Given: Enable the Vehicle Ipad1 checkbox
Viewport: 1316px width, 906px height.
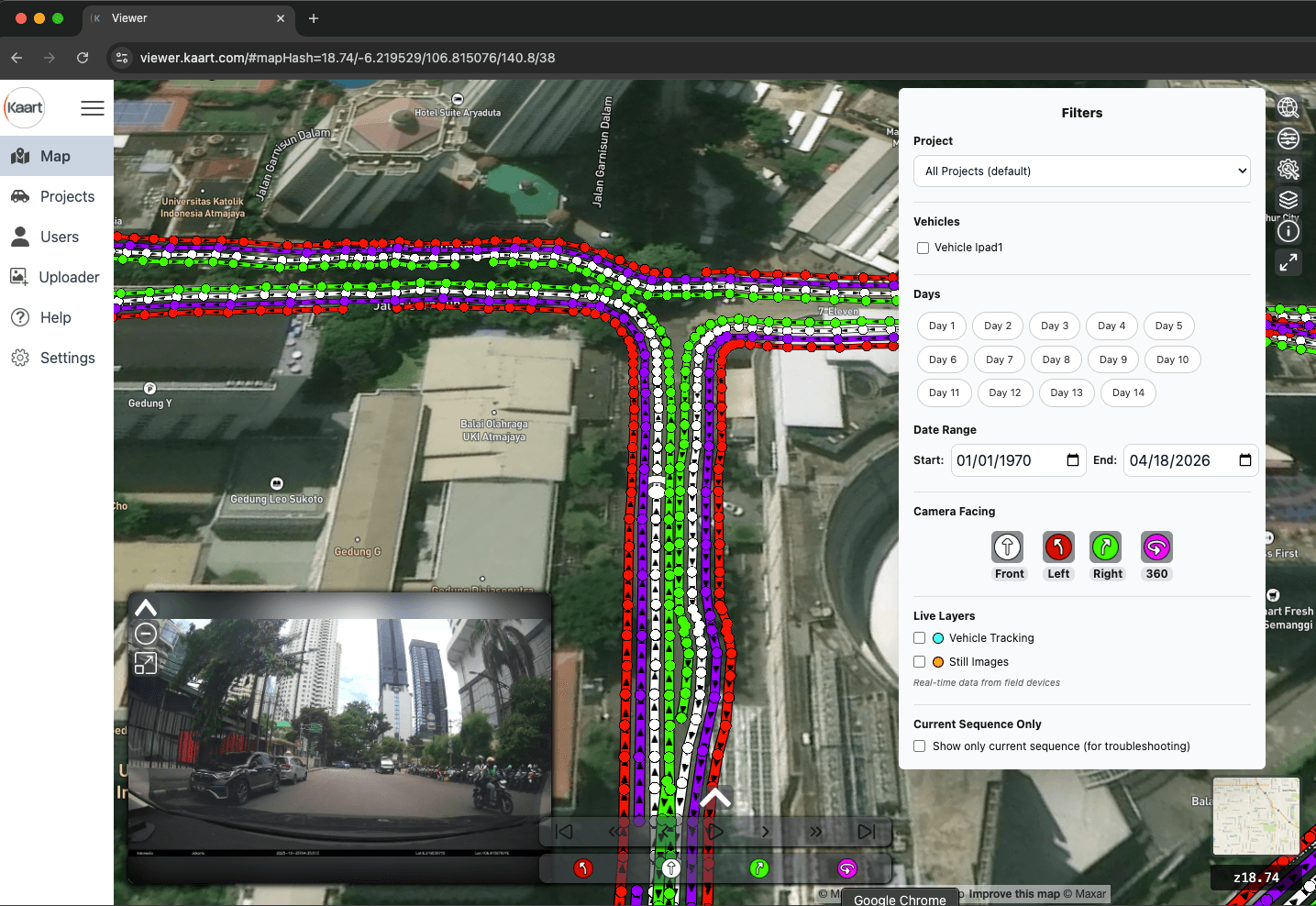Looking at the screenshot, I should tap(922, 247).
